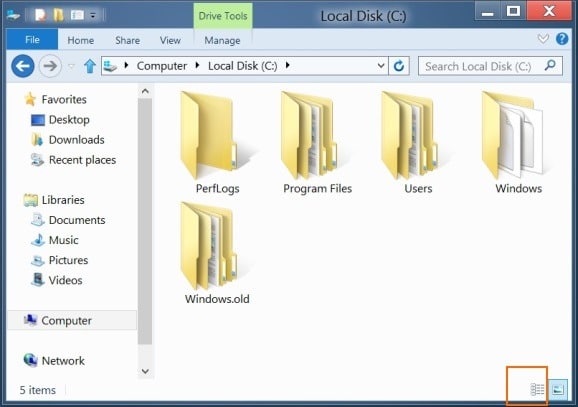Click the Windows.old folder name

[x=217, y=299]
